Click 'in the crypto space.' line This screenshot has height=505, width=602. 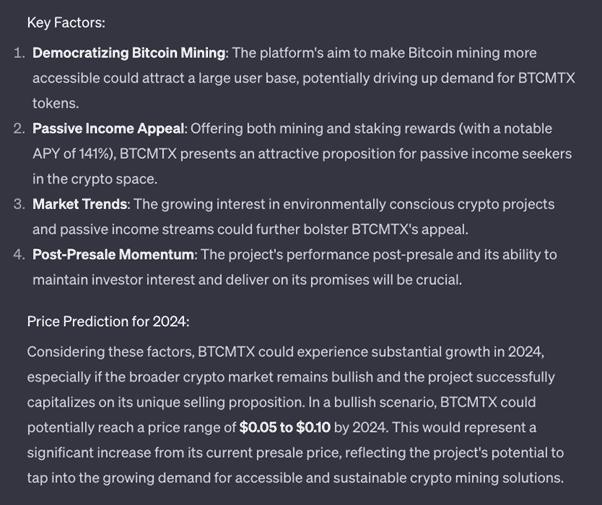tap(95, 179)
